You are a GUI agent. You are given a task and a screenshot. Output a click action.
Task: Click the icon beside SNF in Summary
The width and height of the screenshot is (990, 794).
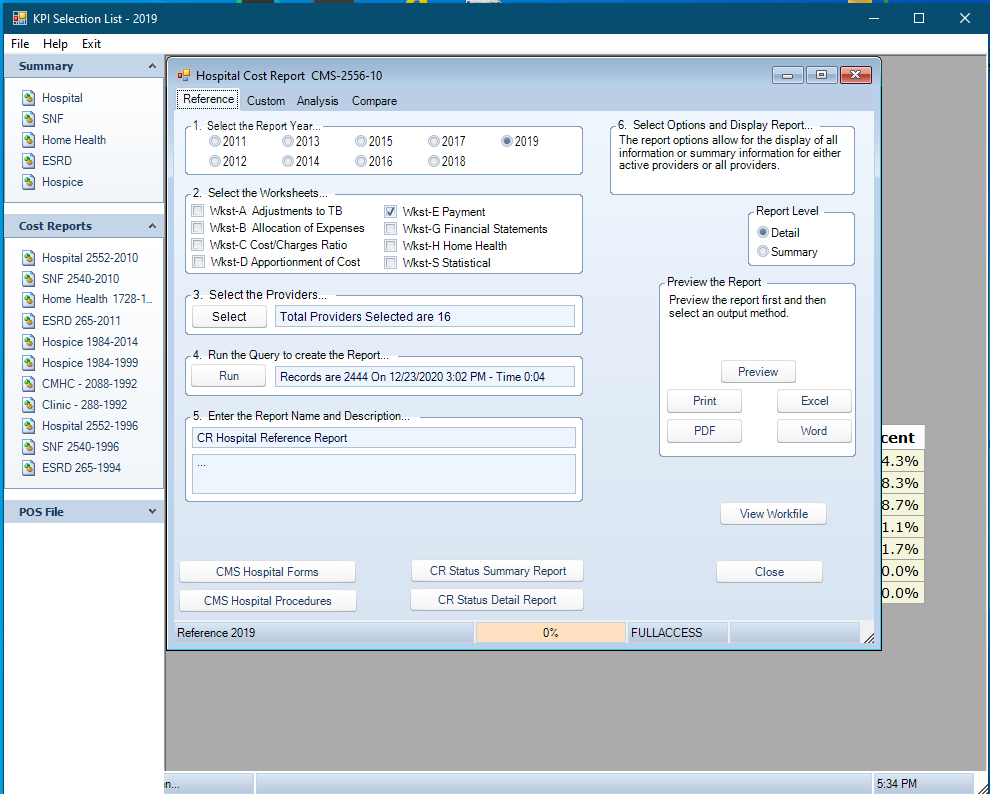click(28, 119)
